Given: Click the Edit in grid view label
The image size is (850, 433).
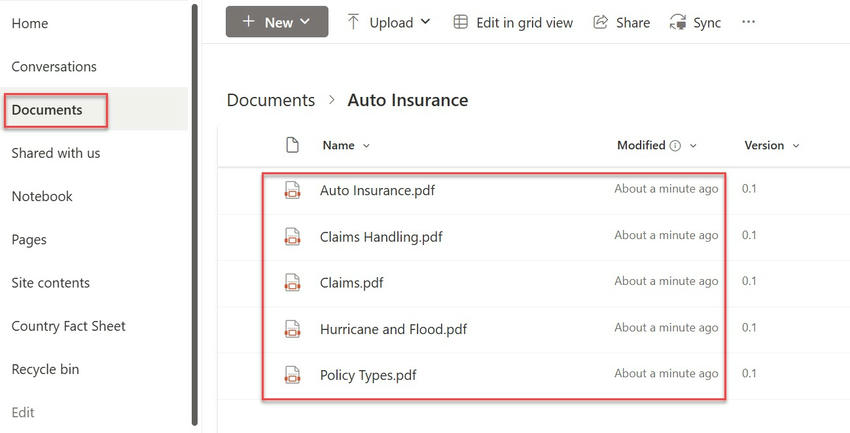Looking at the screenshot, I should pyautogui.click(x=524, y=23).
